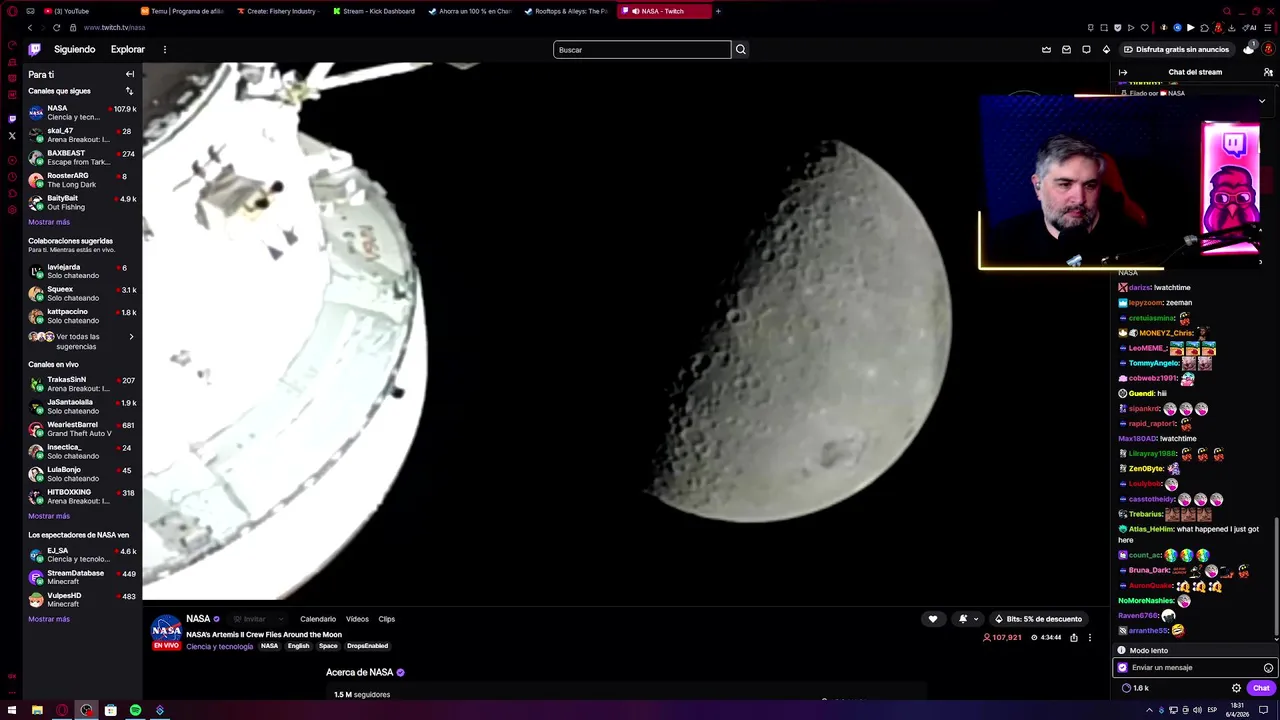
Task: Share the NASA stream
Action: pos(1074,637)
